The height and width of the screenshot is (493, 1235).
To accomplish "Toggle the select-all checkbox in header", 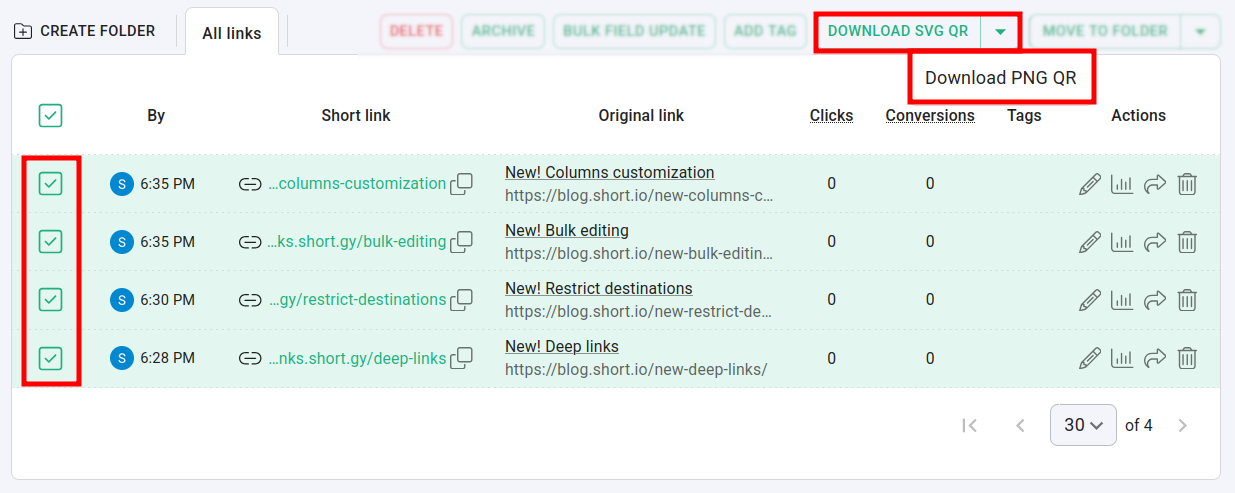I will coord(51,116).
